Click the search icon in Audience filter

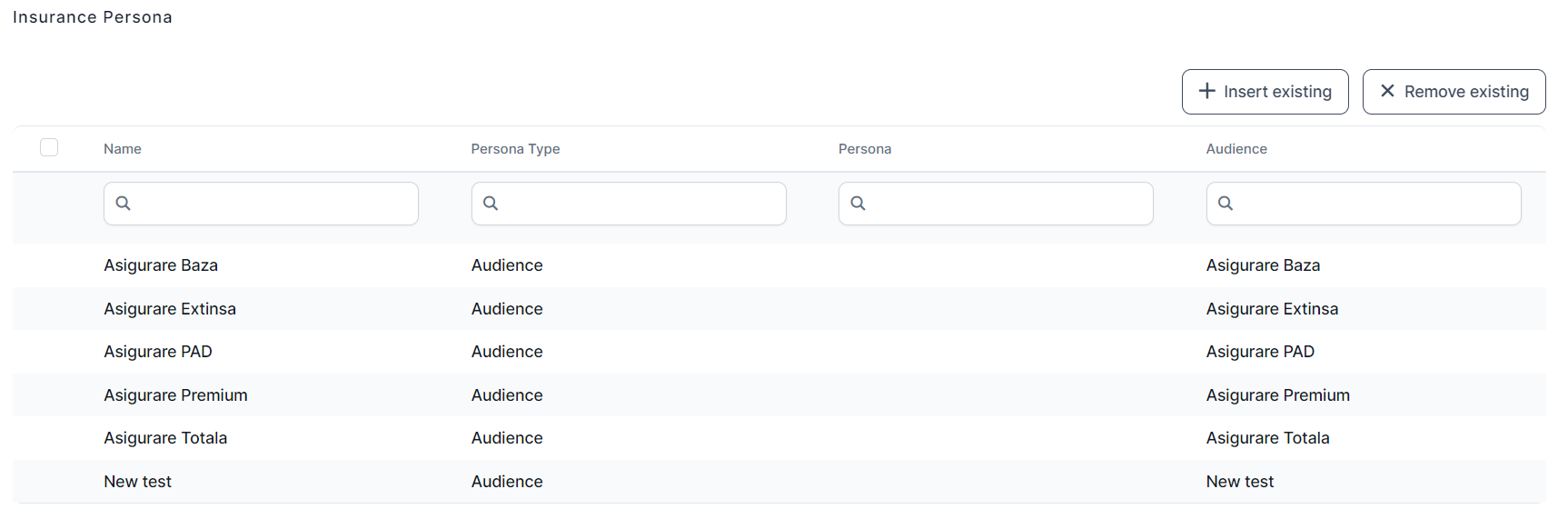coord(1226,204)
